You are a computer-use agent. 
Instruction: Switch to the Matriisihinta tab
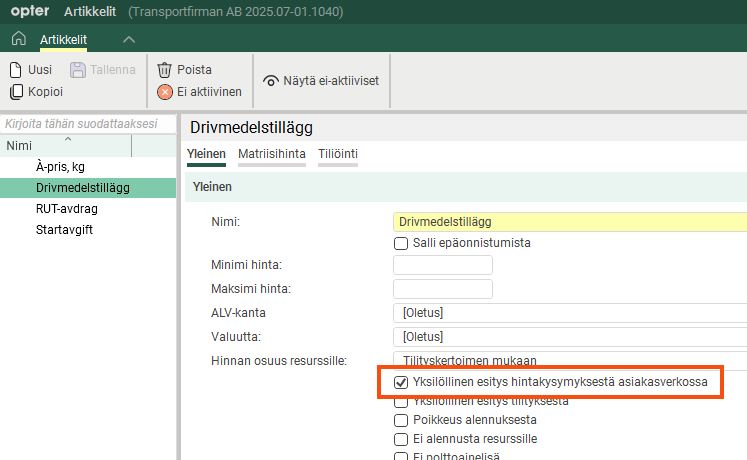point(271,153)
